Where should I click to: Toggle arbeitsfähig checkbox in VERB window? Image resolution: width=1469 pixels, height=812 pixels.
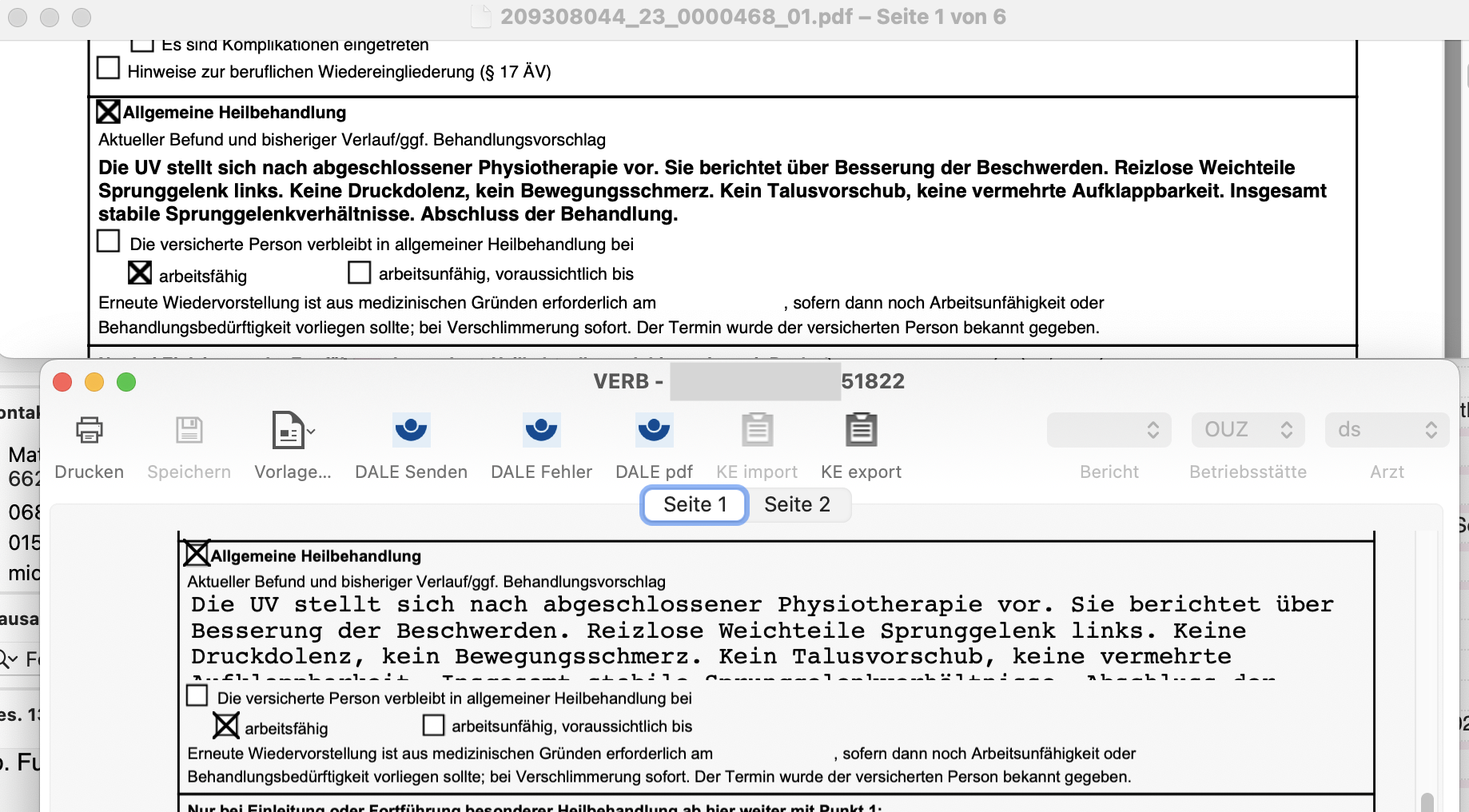[x=226, y=726]
